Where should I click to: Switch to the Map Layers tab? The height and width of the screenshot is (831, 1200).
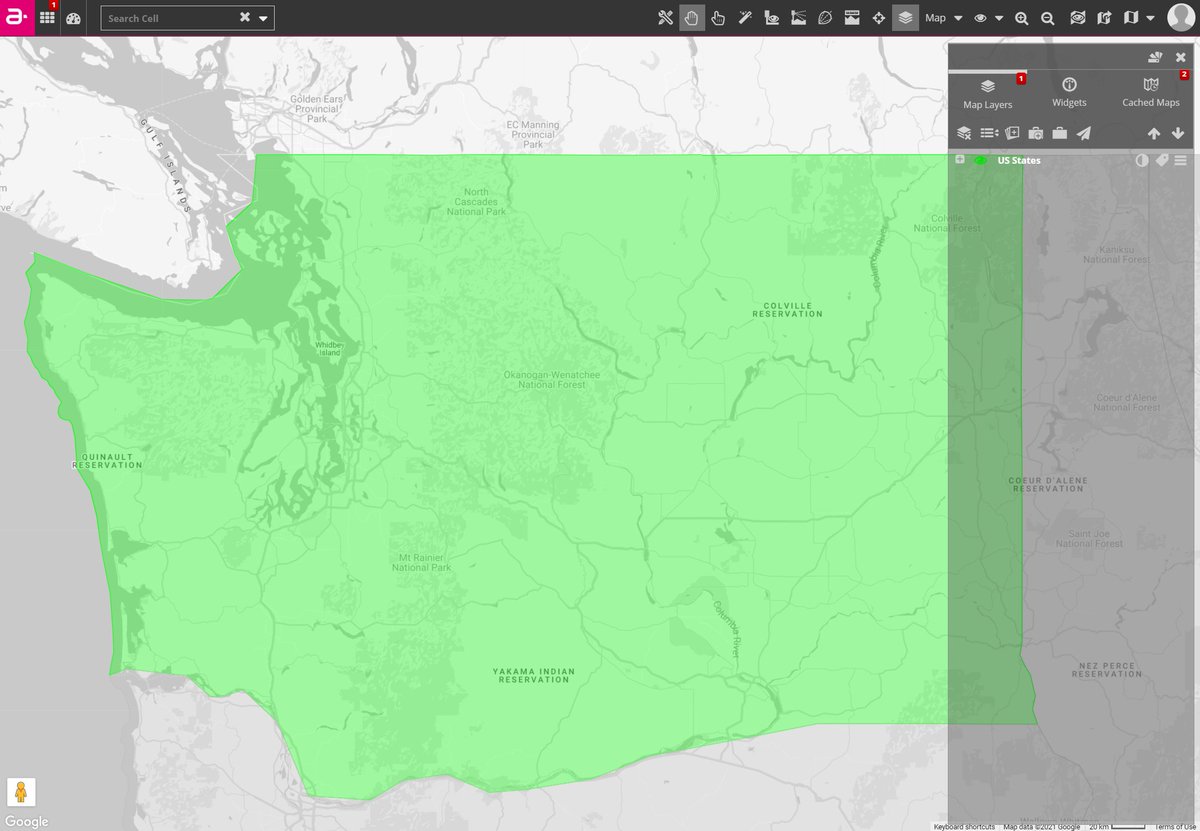[x=988, y=93]
